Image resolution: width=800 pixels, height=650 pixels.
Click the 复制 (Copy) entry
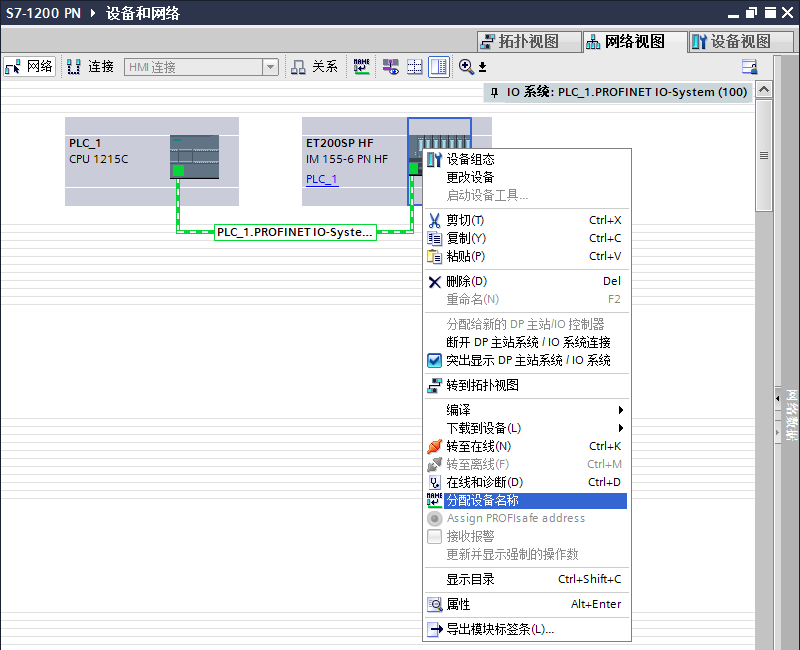pyautogui.click(x=527, y=238)
